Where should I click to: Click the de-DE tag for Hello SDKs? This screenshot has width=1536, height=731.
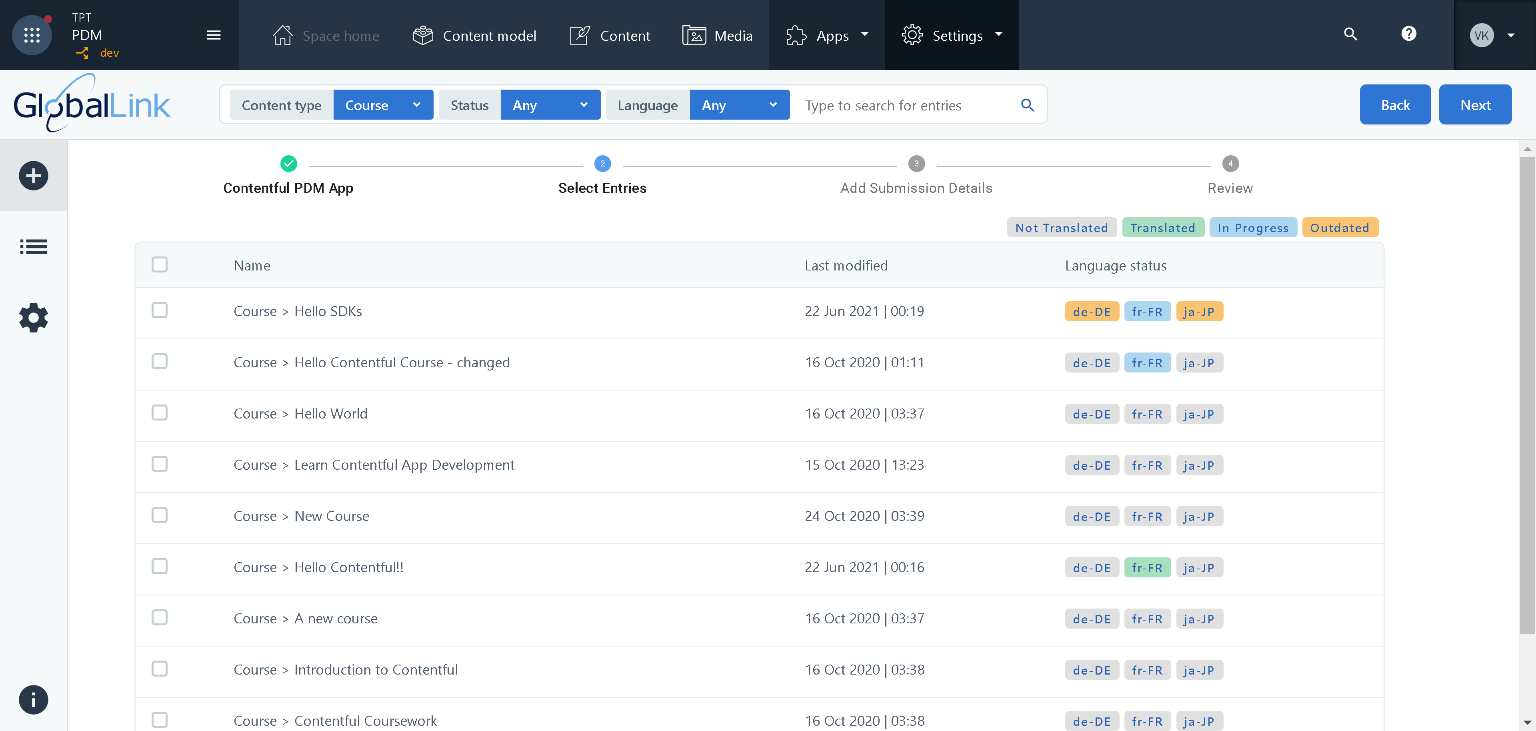(1092, 311)
